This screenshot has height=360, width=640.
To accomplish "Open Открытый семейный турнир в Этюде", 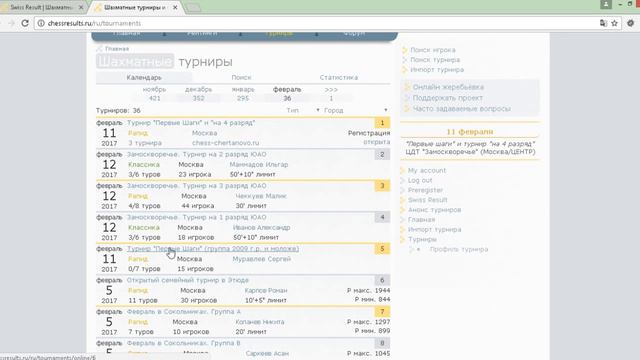I will tap(188, 280).
